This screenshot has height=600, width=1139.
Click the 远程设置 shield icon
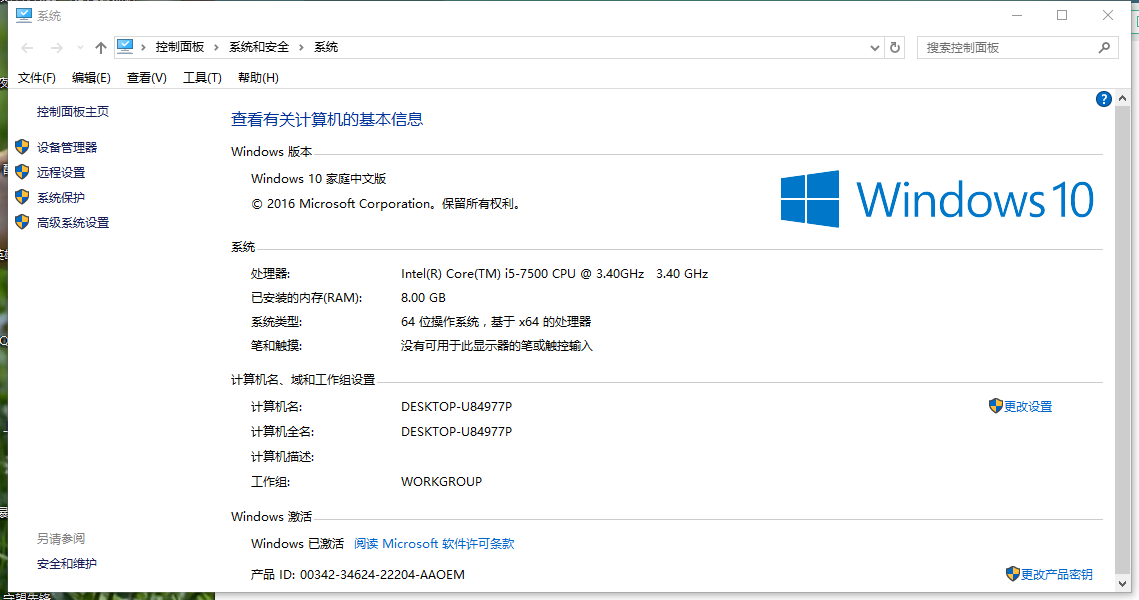pyautogui.click(x=23, y=172)
